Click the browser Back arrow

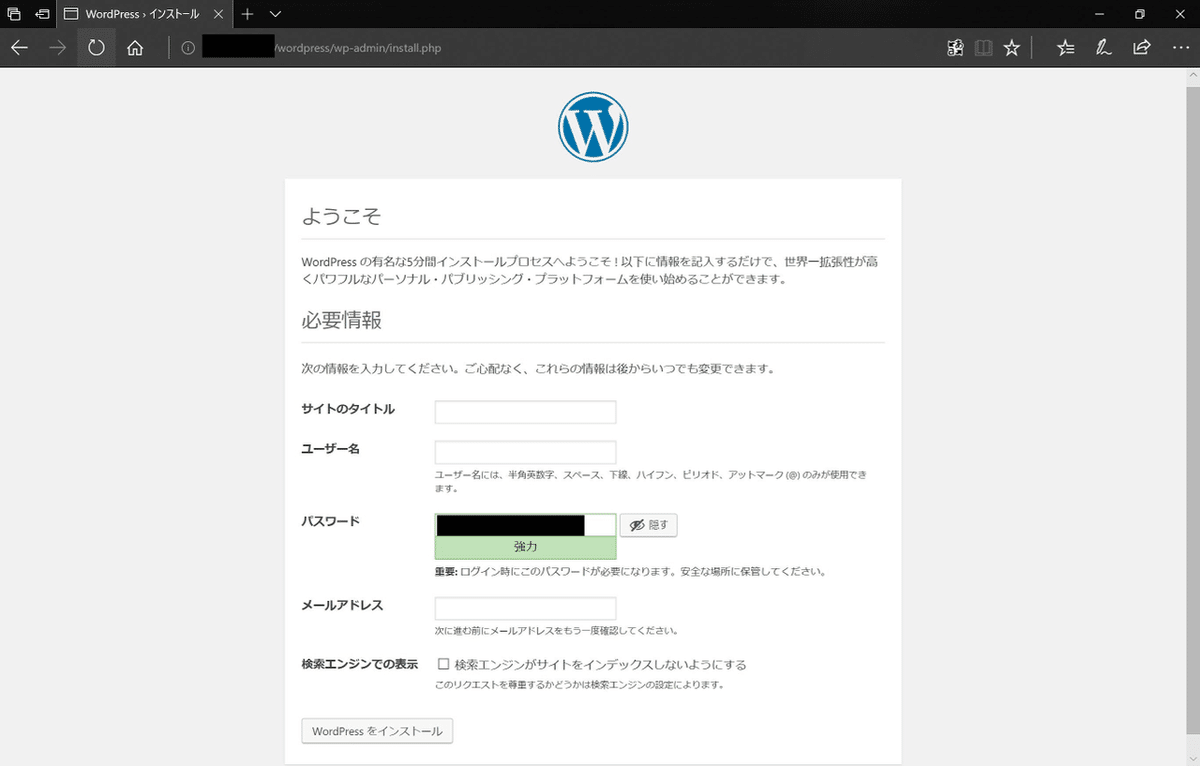20,48
